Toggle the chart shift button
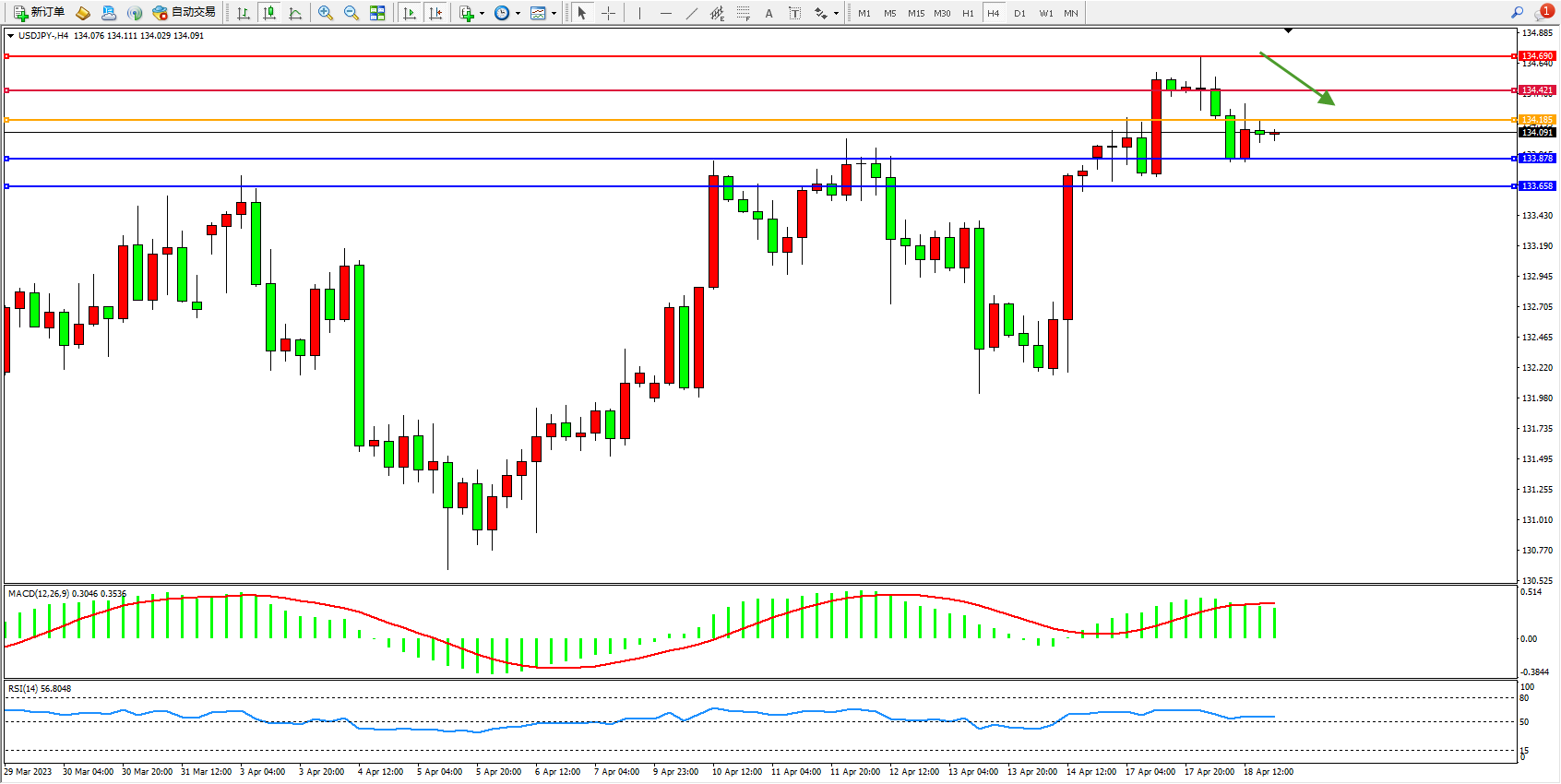Screen dimensions: 1561x784 tap(435, 13)
